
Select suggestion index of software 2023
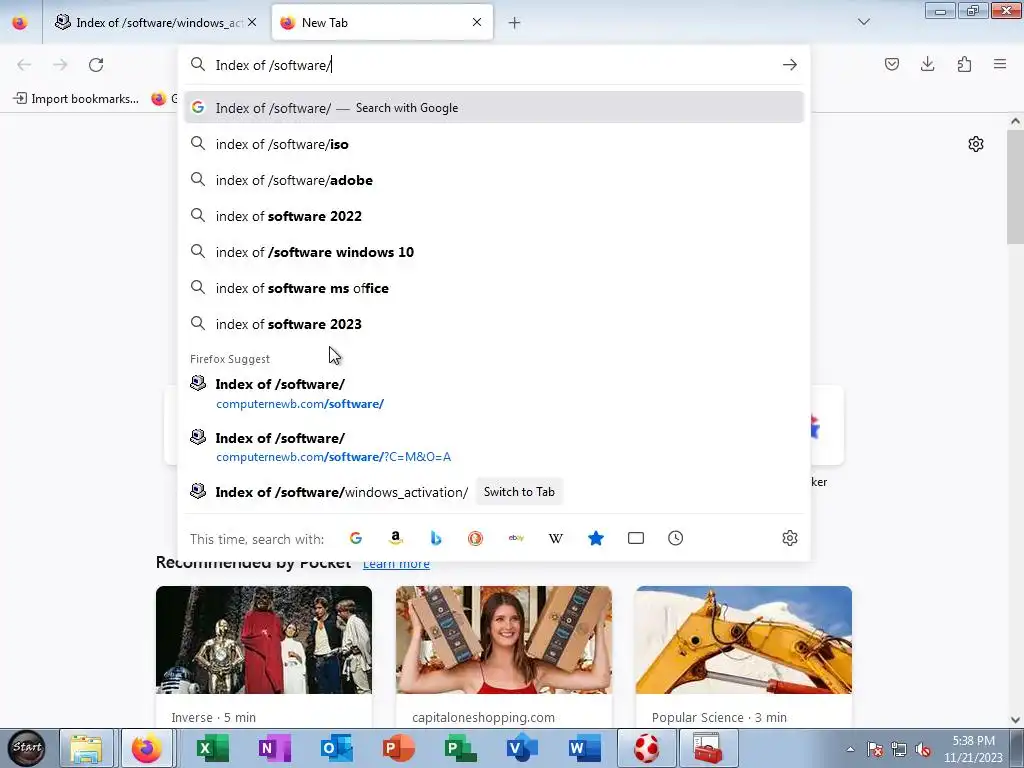494,324
